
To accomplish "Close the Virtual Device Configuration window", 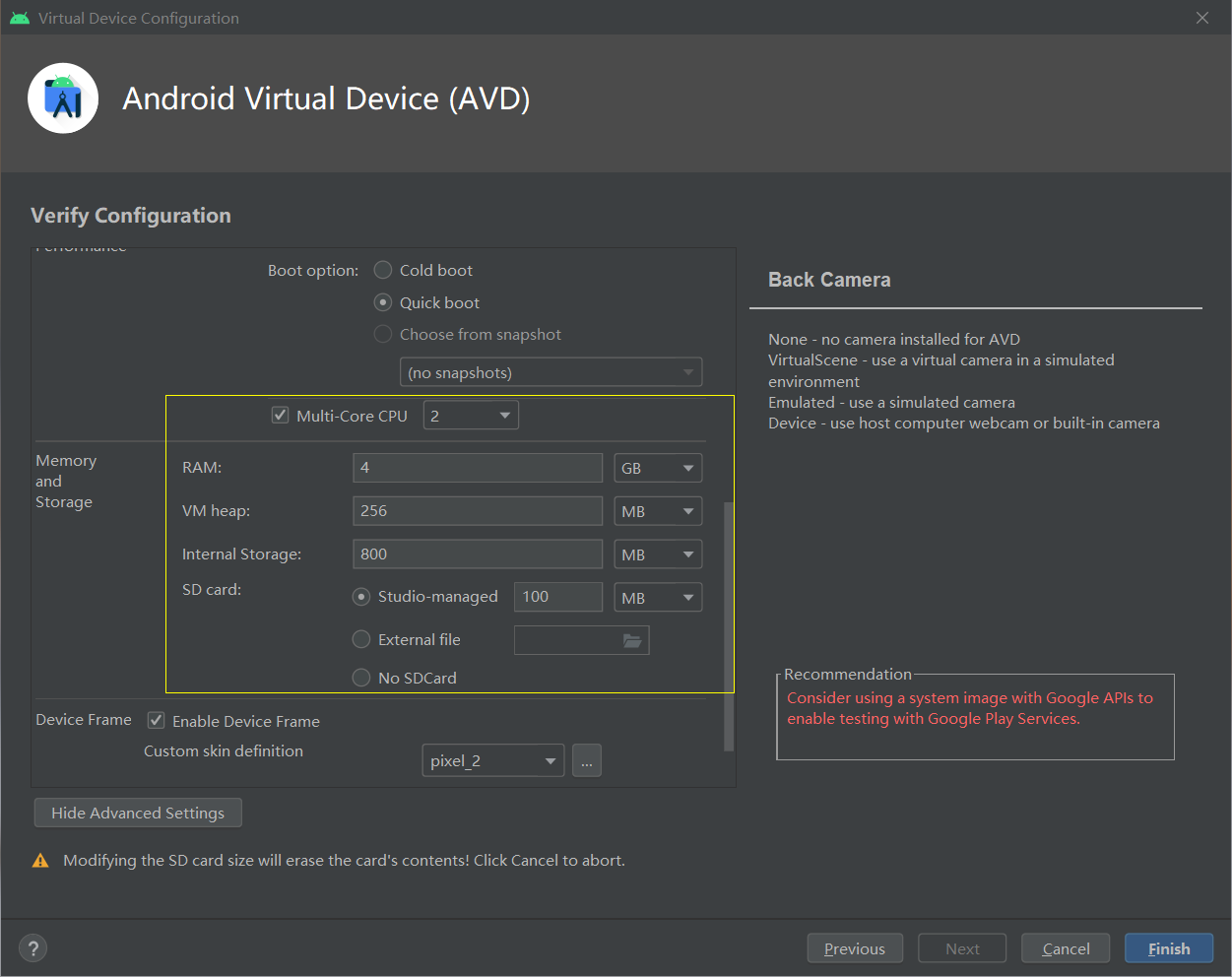I will click(1202, 18).
